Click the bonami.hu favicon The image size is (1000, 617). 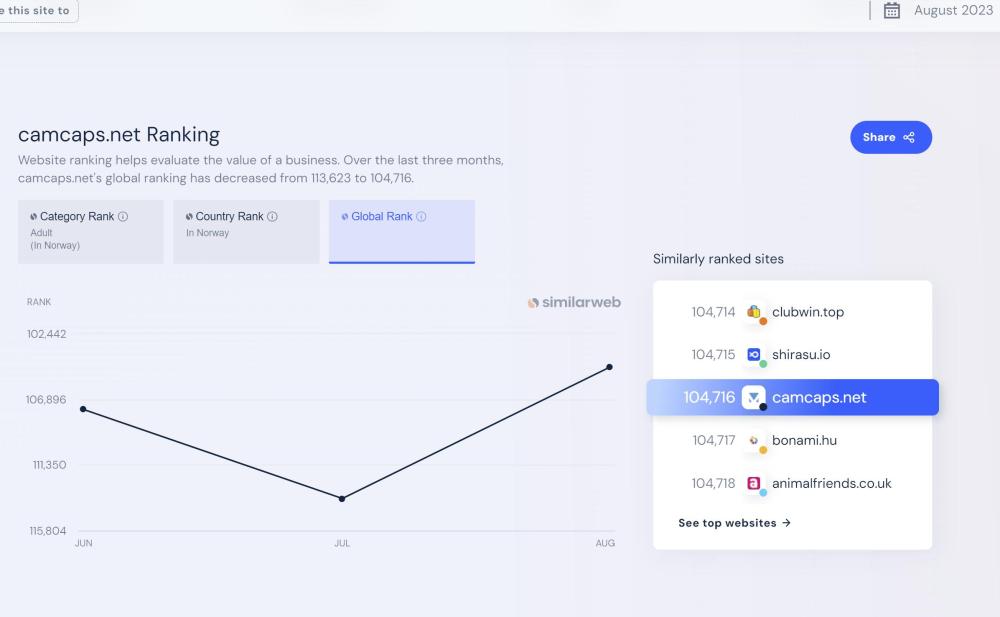click(754, 440)
